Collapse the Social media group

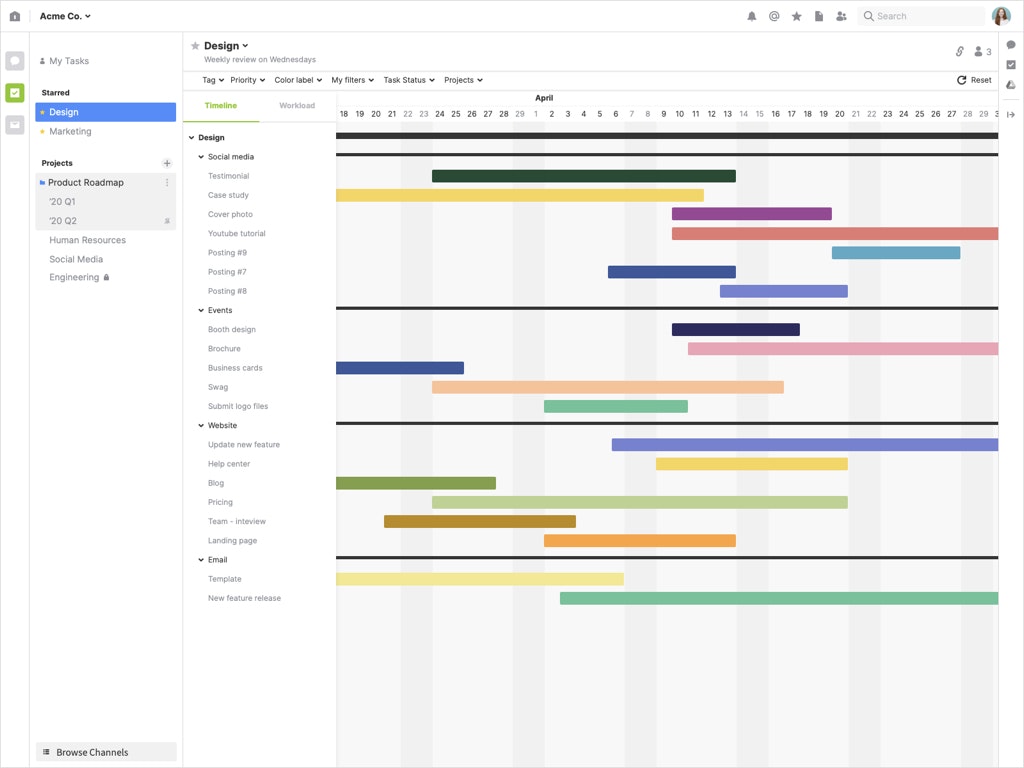201,157
